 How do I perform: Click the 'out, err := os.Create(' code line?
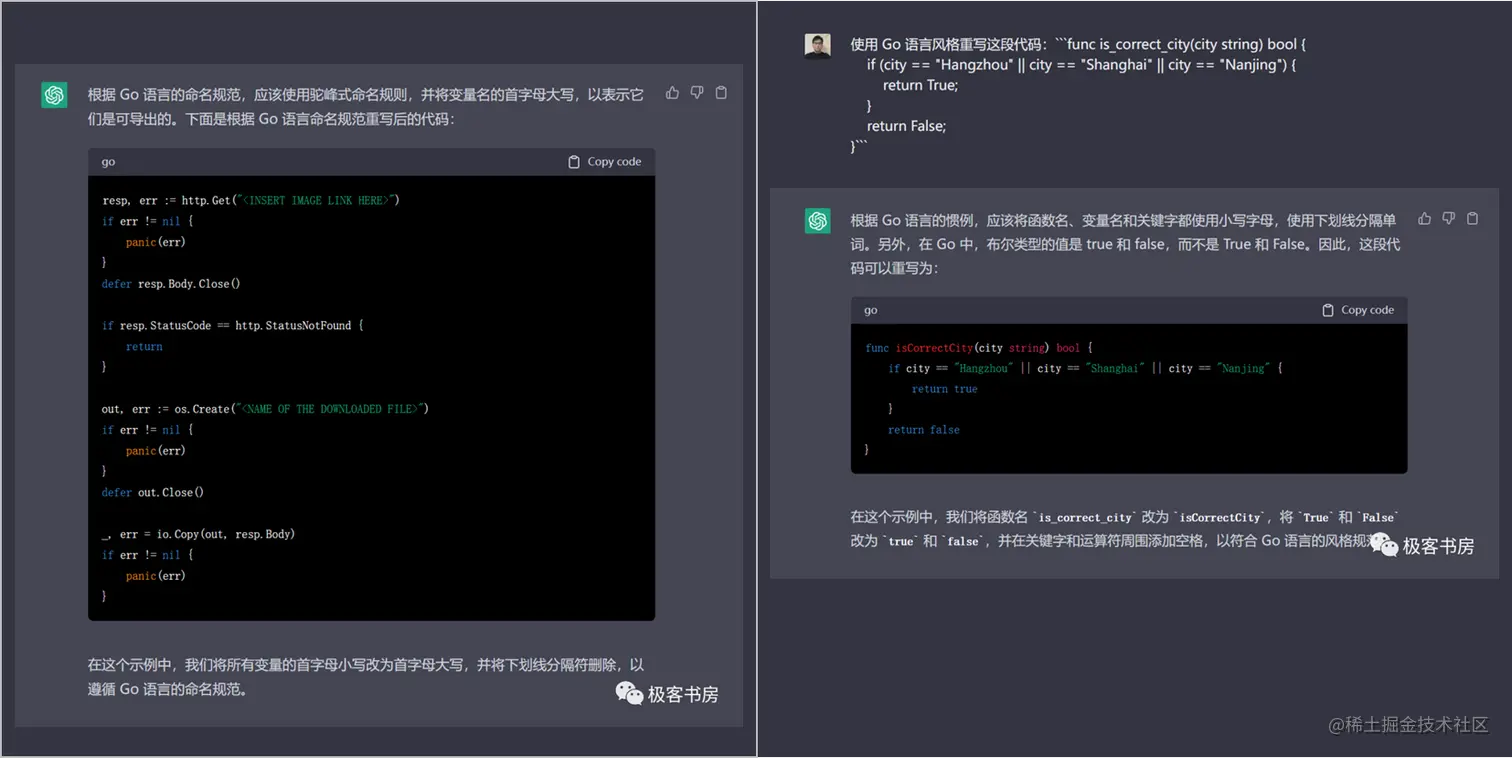(x=265, y=409)
